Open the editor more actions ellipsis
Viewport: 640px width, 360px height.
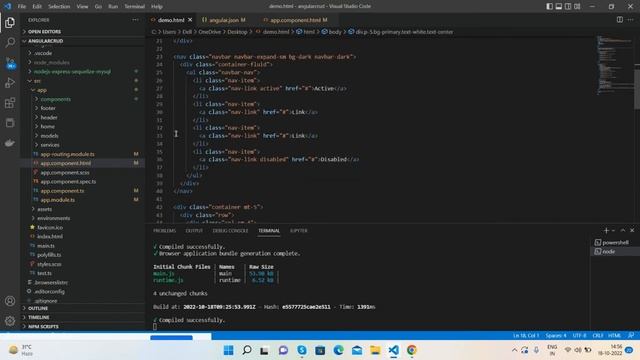point(631,20)
